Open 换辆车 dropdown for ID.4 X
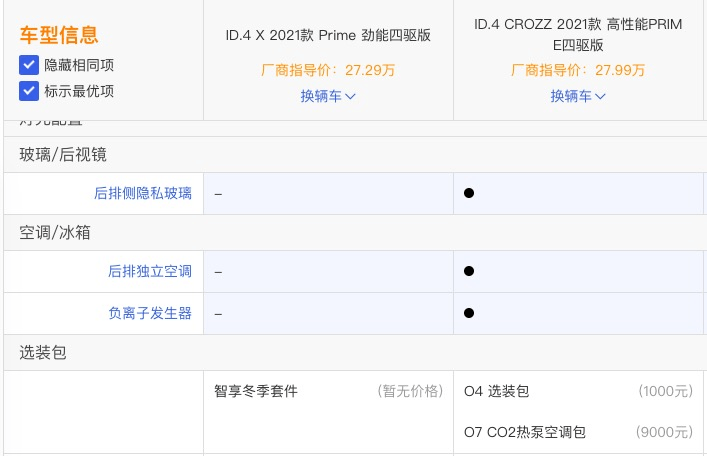 click(x=328, y=96)
